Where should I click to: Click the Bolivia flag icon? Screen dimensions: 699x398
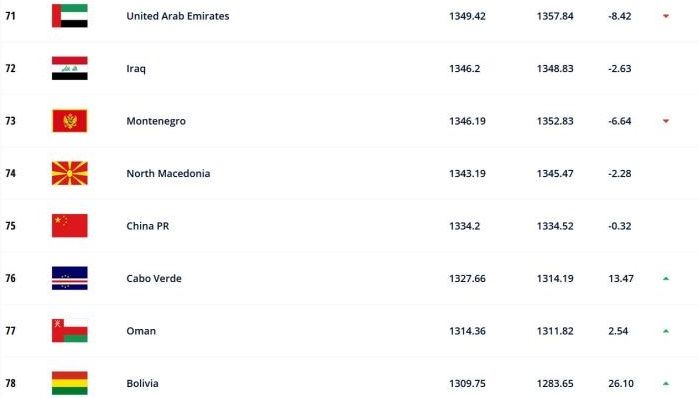(70, 383)
